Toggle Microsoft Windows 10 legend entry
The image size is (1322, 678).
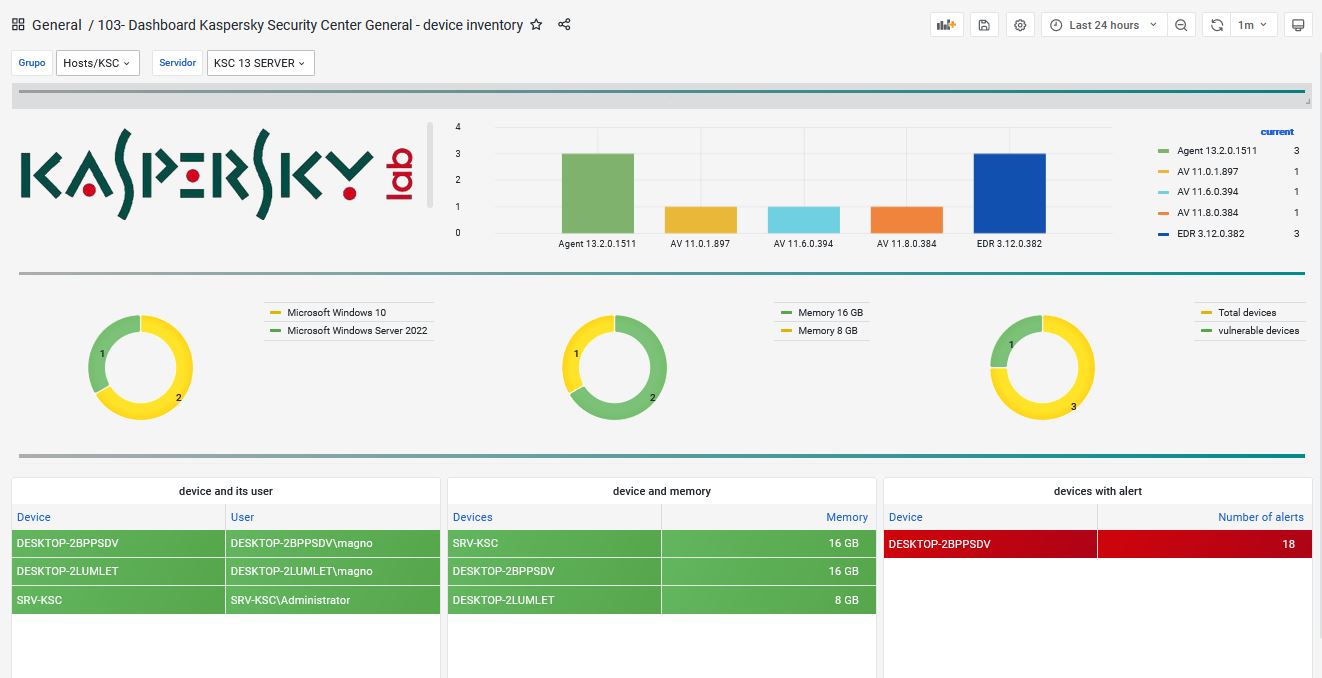coord(336,313)
